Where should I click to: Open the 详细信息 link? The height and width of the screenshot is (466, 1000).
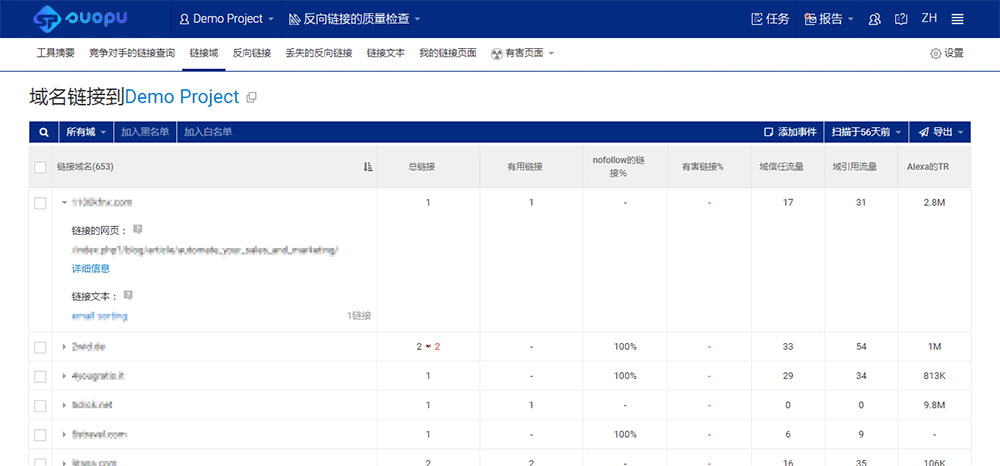(x=91, y=268)
